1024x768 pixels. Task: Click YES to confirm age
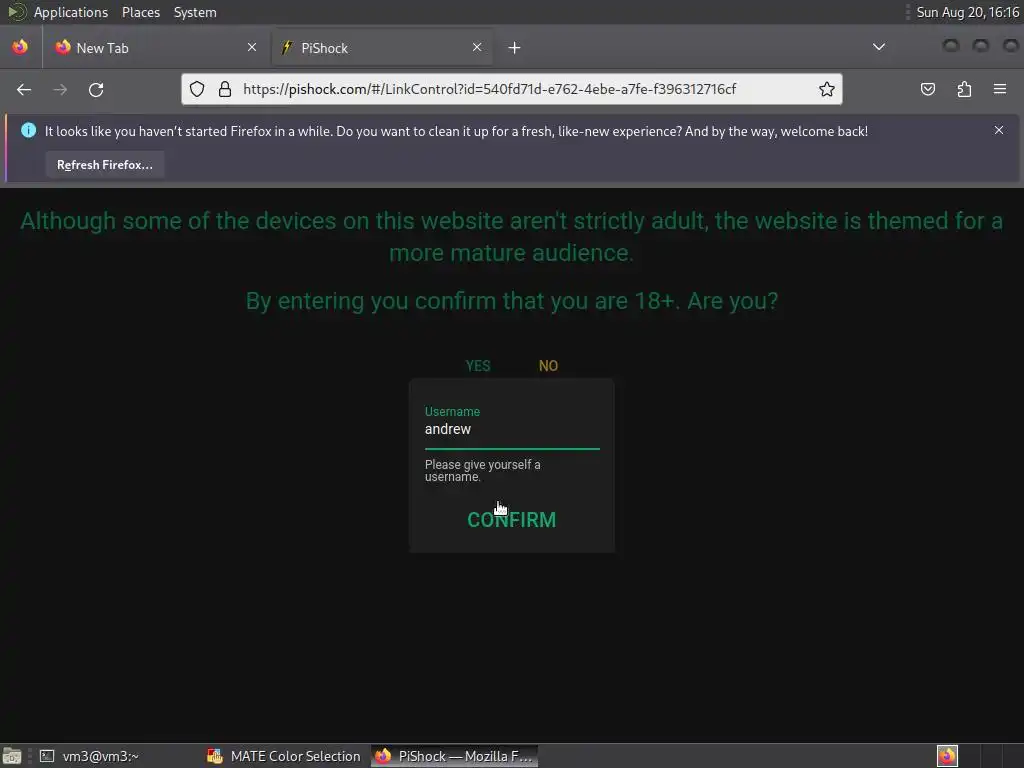[x=477, y=366]
